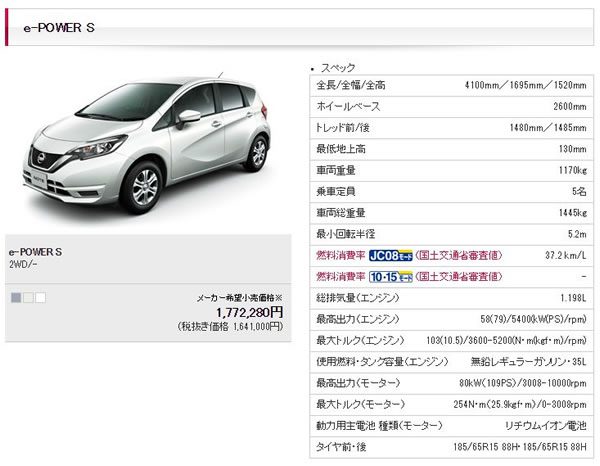
Task: Click the e-POWER S grade name under image
Action: (x=35, y=252)
